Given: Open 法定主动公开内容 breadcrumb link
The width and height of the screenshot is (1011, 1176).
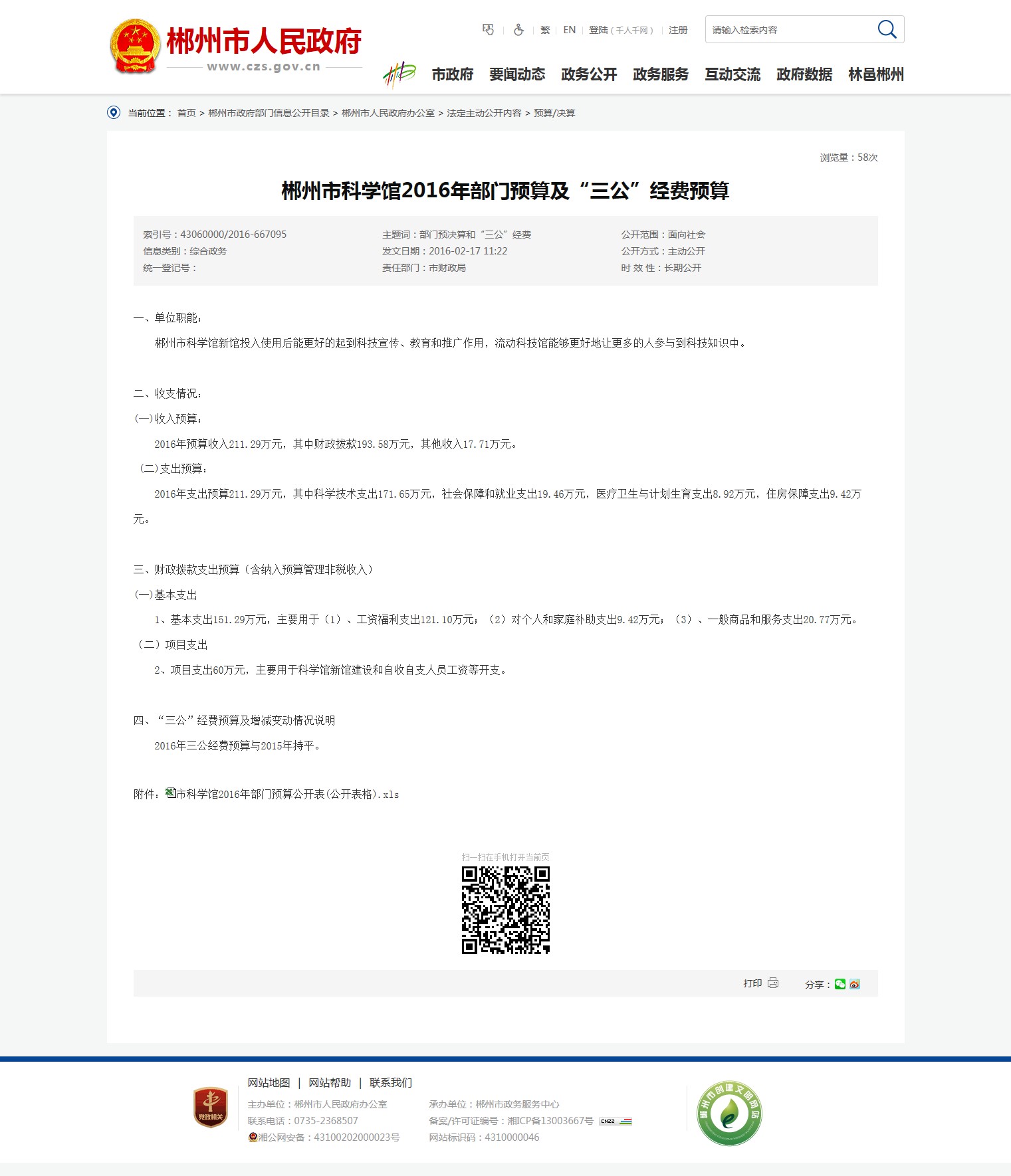Looking at the screenshot, I should tap(484, 113).
